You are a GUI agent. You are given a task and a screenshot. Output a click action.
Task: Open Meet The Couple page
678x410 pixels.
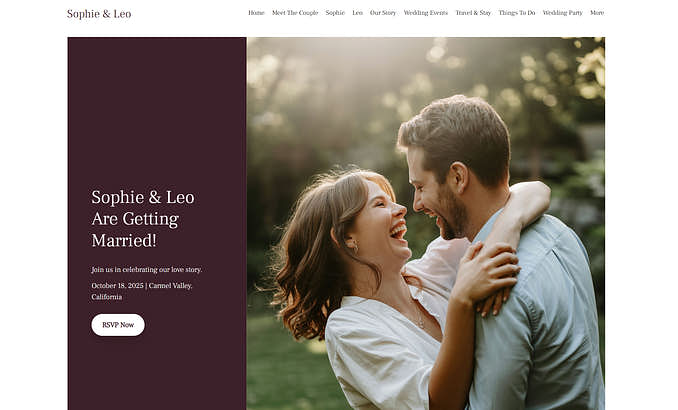295,13
